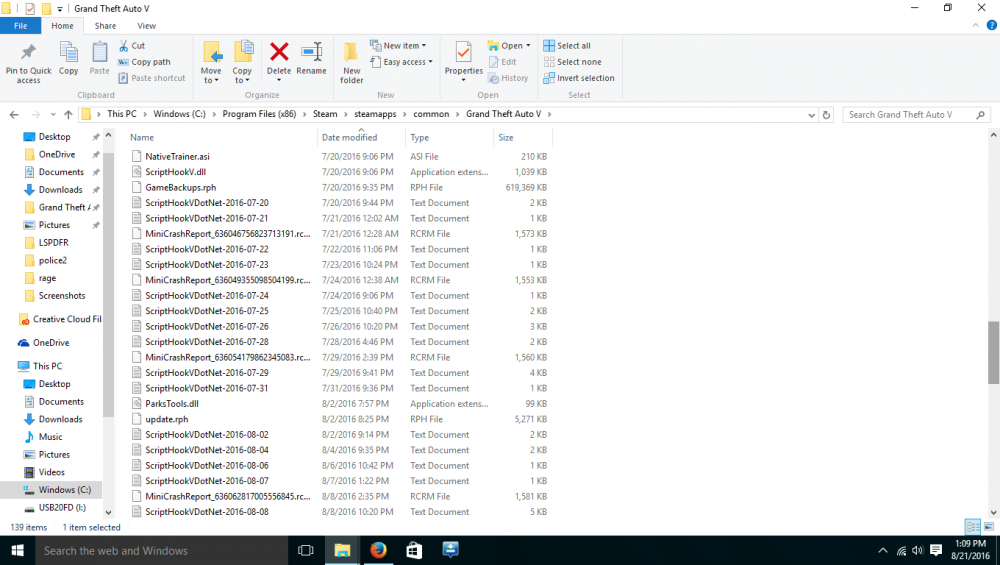Open the Copy to menu
The image size is (1000, 565).
point(242,62)
